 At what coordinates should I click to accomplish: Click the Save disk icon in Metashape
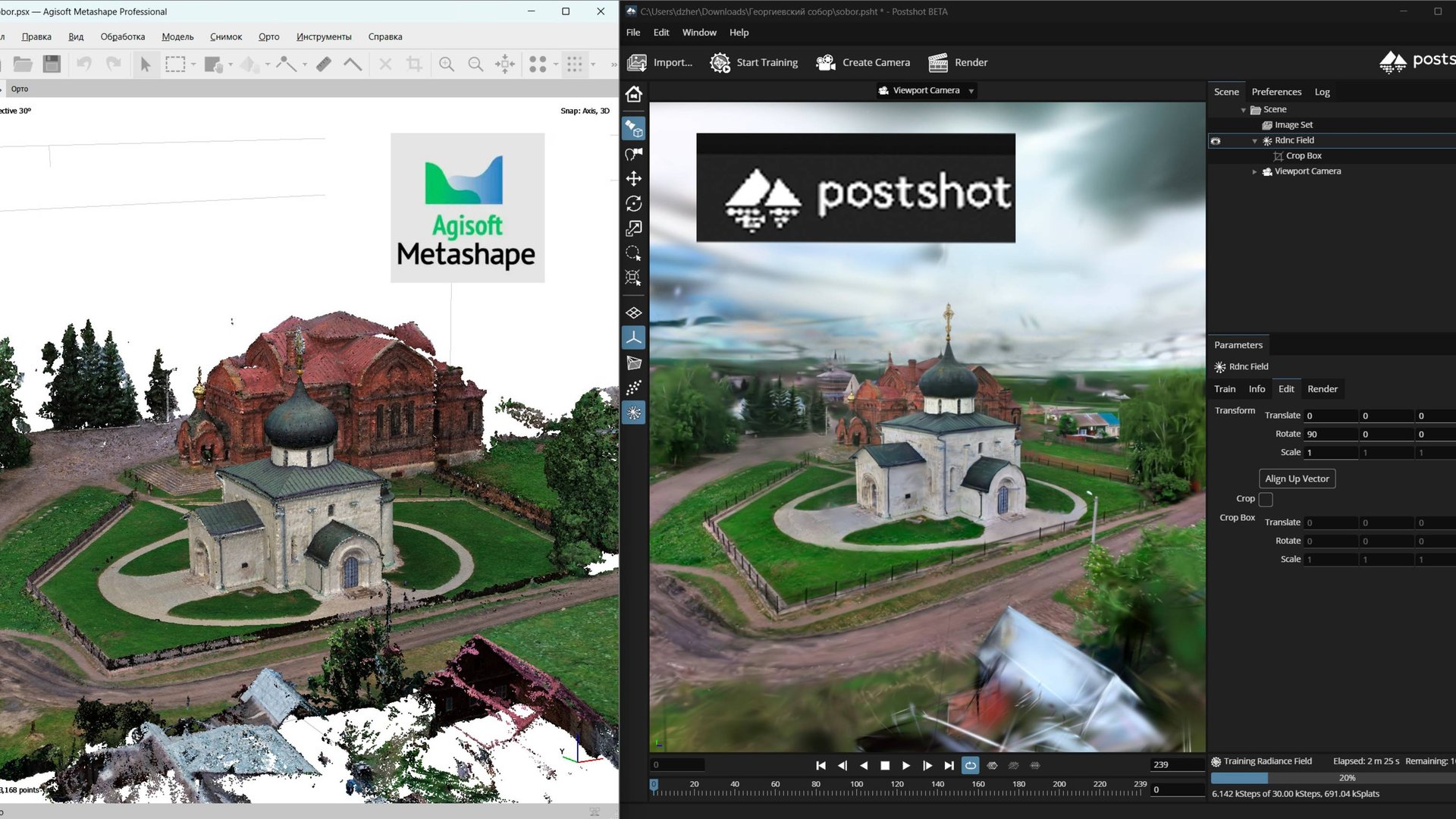pos(52,64)
